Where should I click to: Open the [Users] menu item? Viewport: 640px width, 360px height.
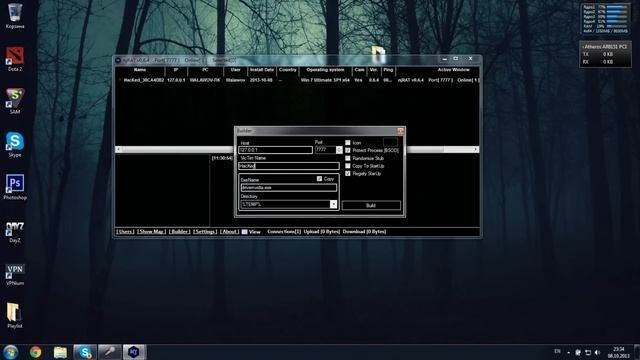click(125, 231)
